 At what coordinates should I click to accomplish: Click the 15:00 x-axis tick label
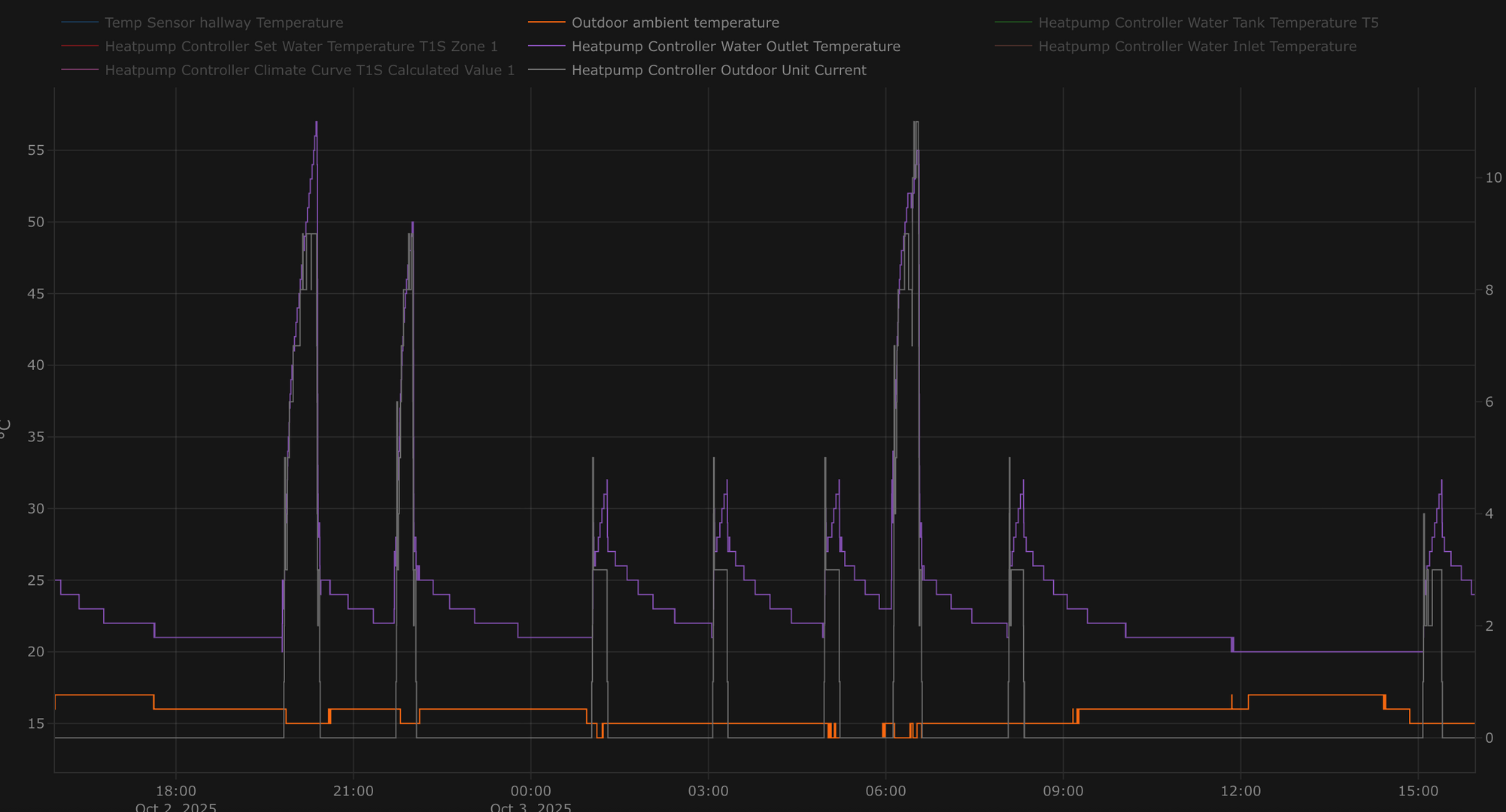1418,791
